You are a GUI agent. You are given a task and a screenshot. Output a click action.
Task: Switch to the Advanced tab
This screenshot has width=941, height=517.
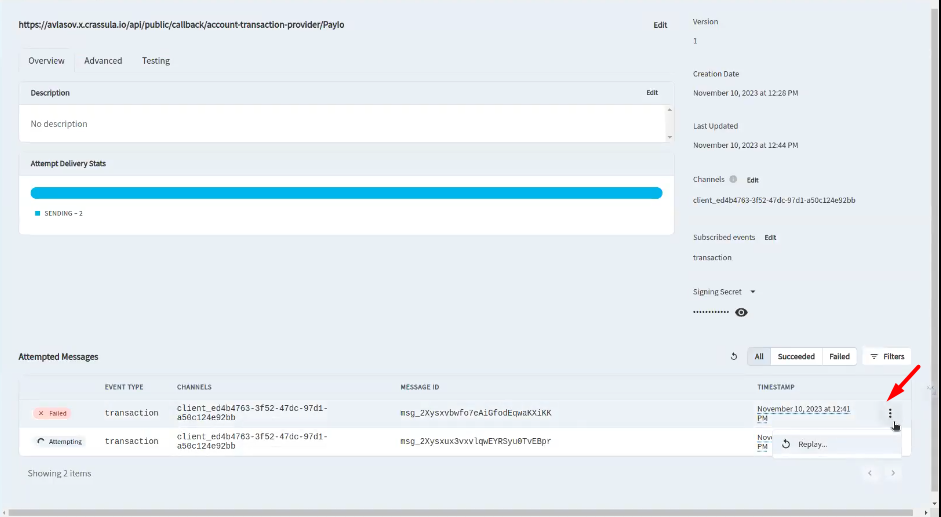click(x=103, y=61)
